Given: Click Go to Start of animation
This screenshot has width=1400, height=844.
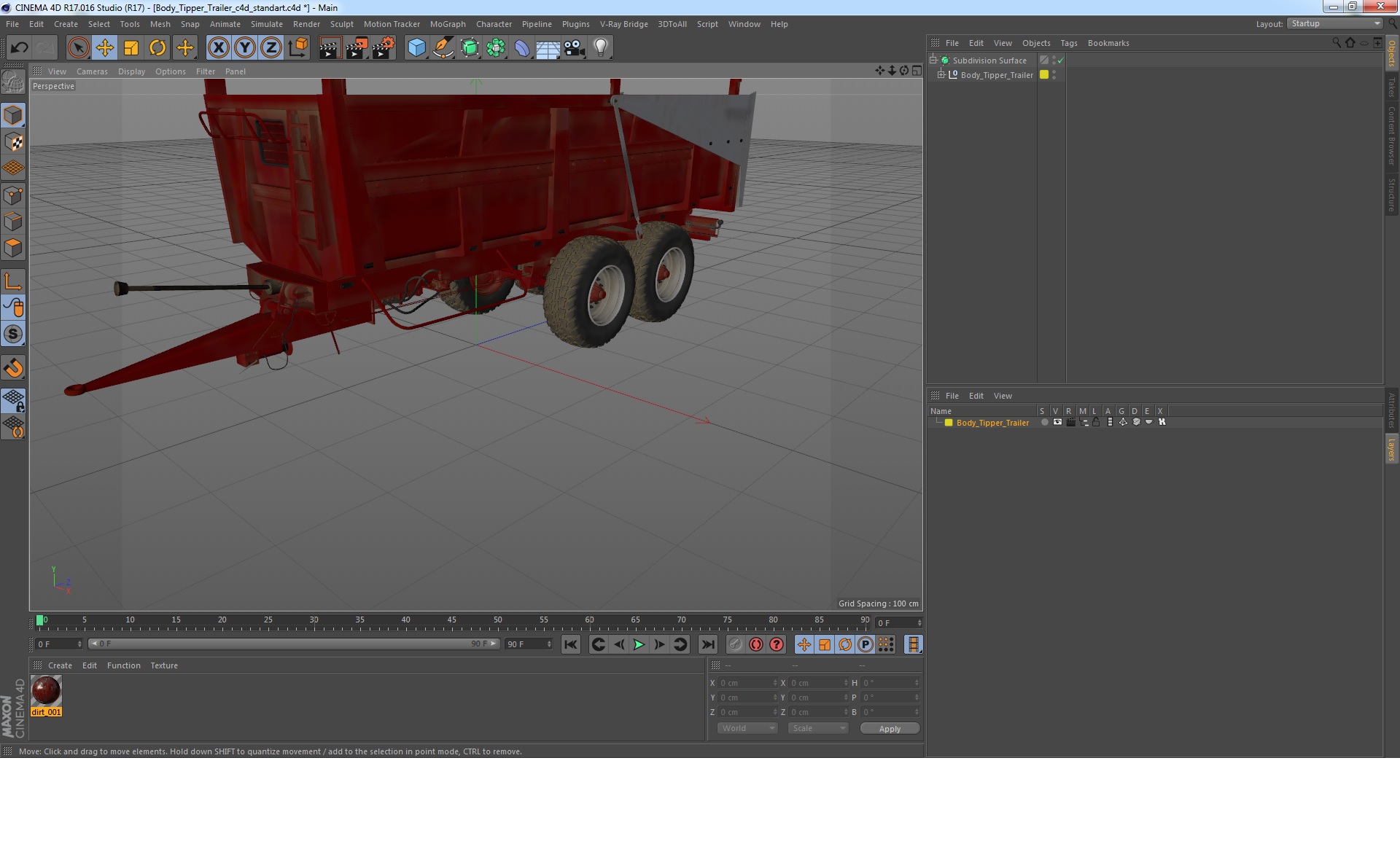Looking at the screenshot, I should pyautogui.click(x=571, y=644).
